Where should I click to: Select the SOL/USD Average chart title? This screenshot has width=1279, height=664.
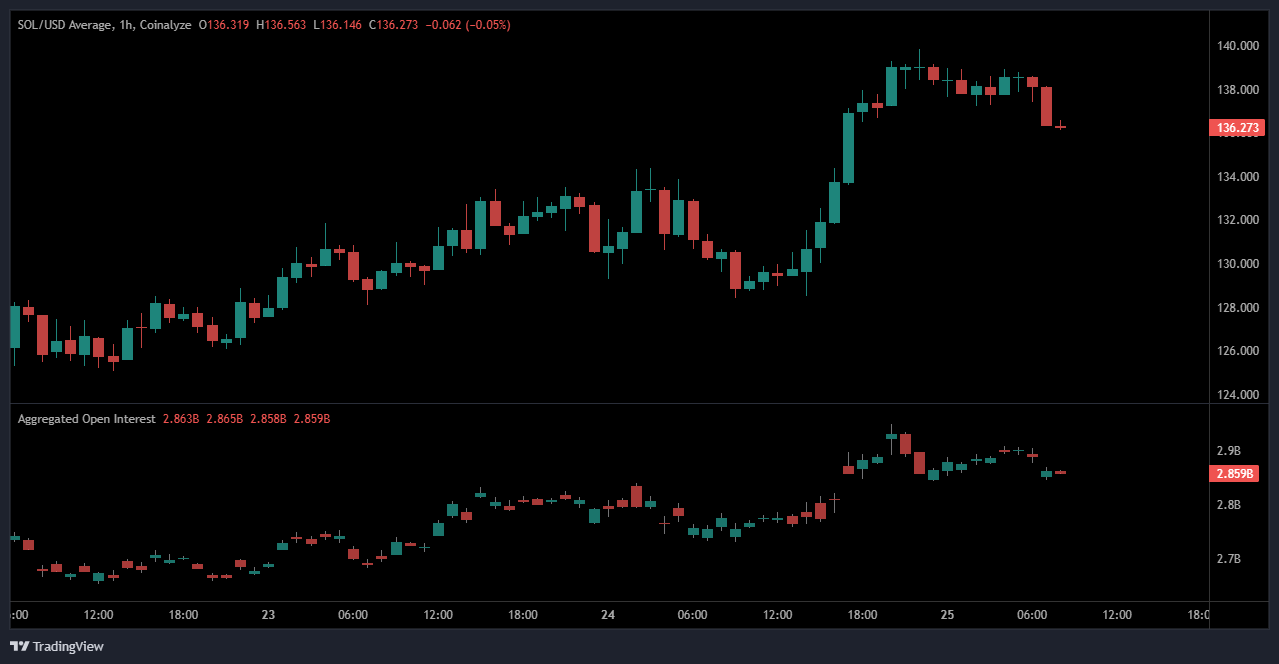pos(64,25)
